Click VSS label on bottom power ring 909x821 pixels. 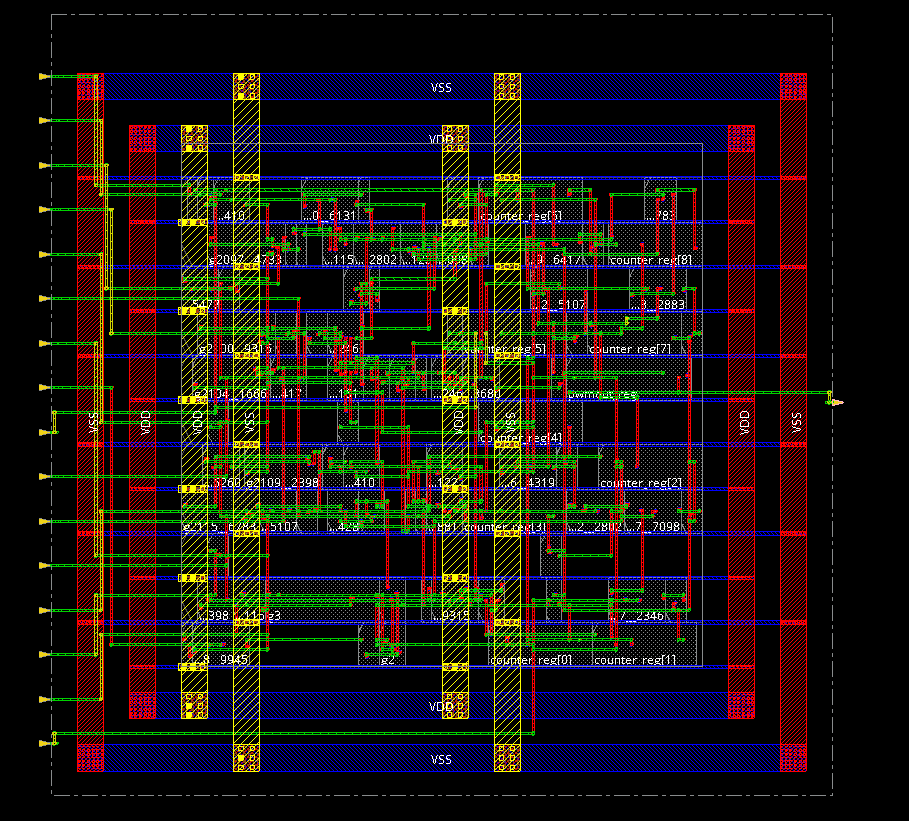(441, 760)
